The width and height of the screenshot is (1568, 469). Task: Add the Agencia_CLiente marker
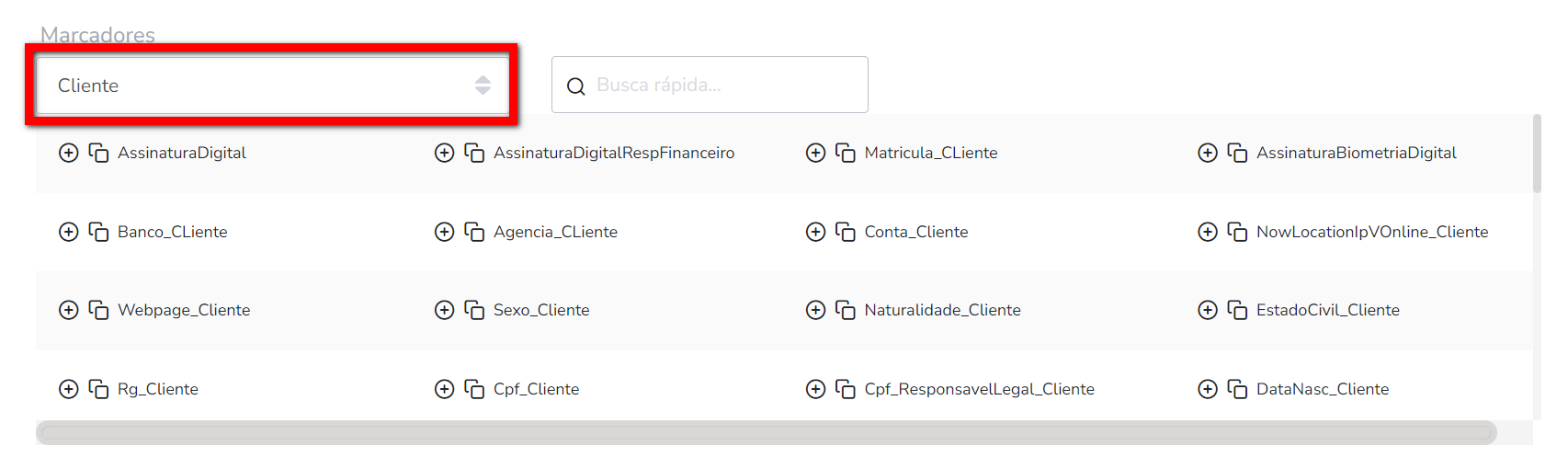pos(444,232)
